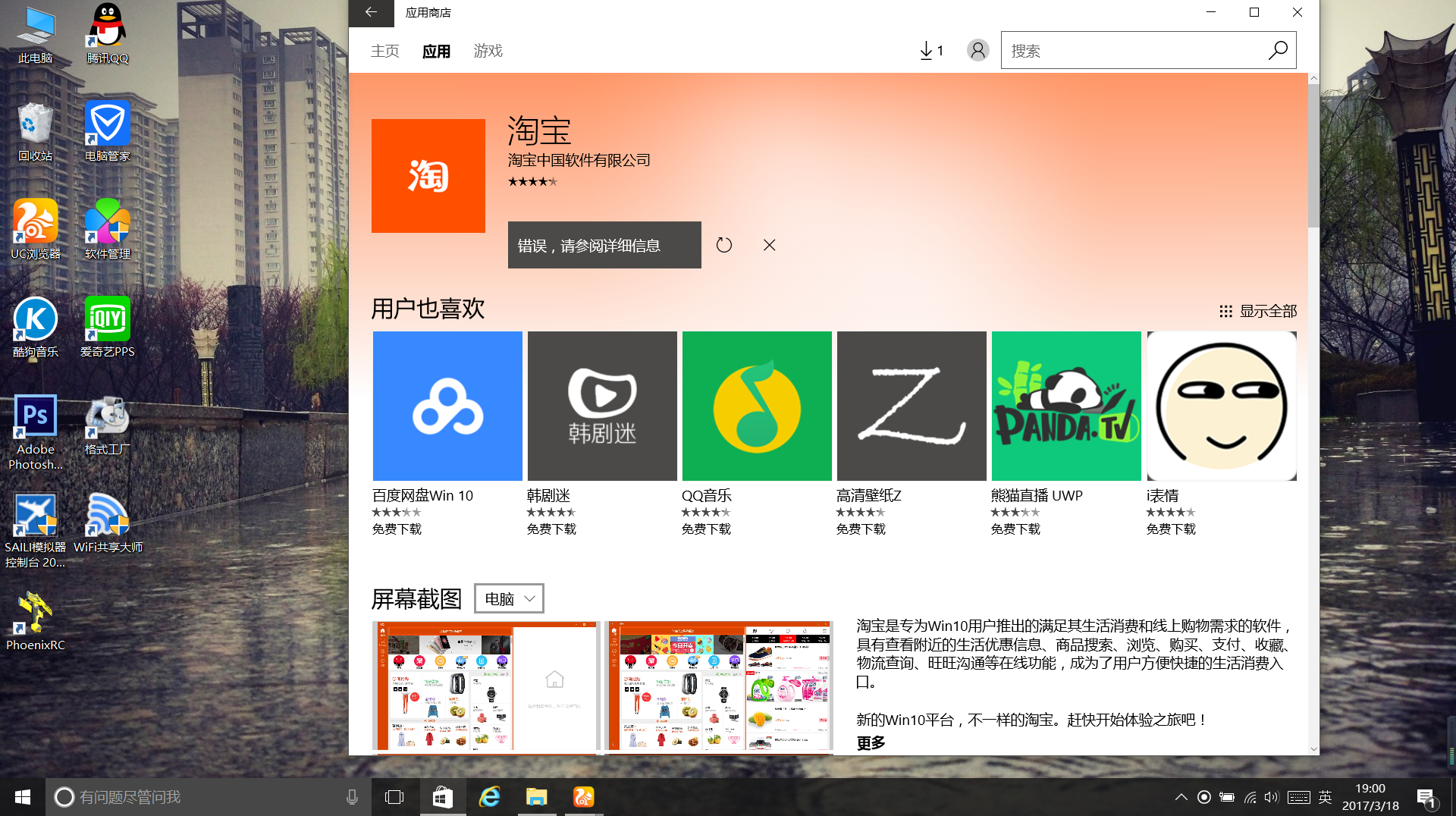Open Task View on the taskbar
Screen dimensions: 1456x816
(394, 797)
